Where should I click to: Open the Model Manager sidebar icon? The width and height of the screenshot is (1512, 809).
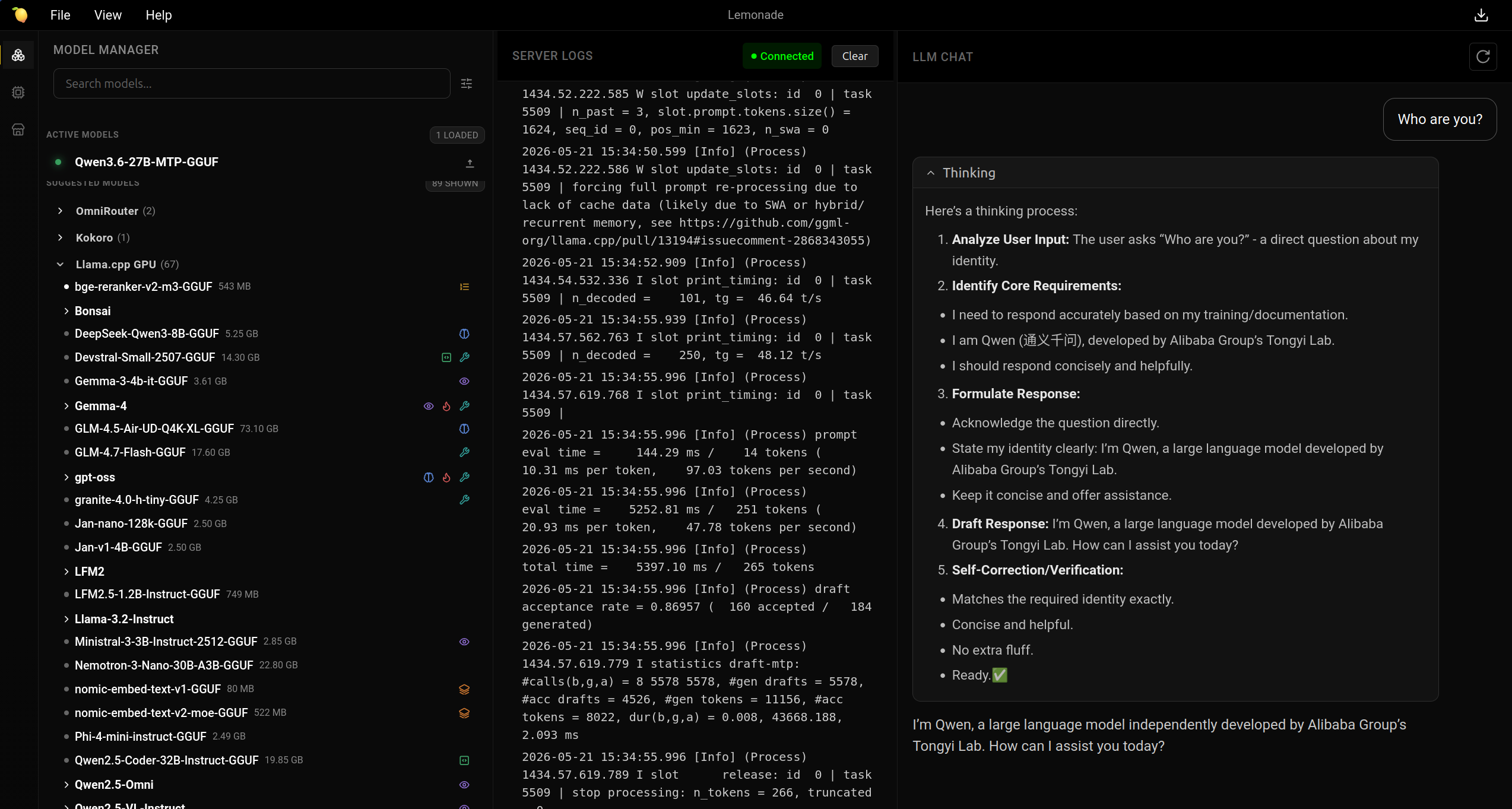[x=18, y=55]
